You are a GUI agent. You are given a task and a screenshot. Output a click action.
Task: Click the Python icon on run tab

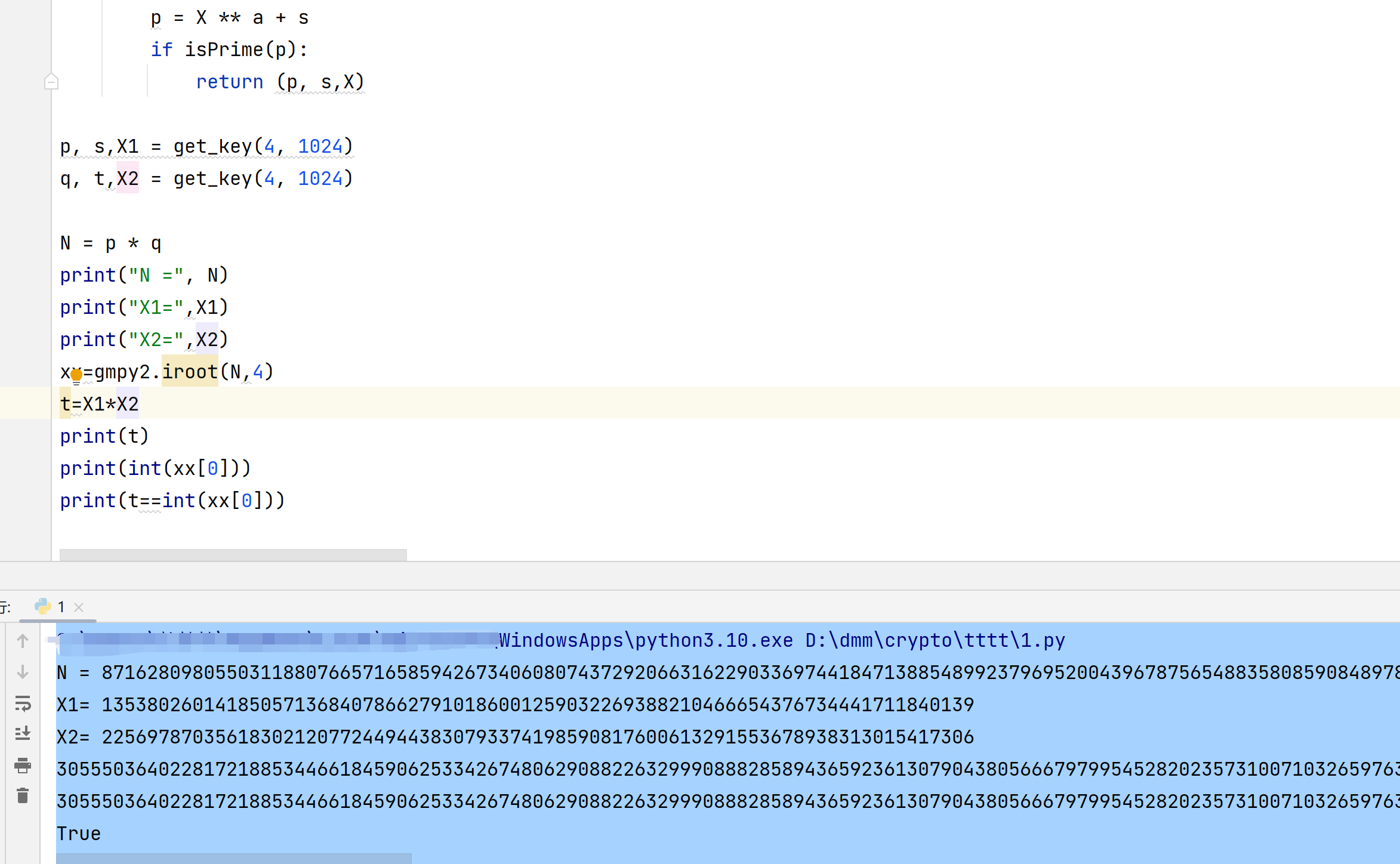[x=43, y=607]
